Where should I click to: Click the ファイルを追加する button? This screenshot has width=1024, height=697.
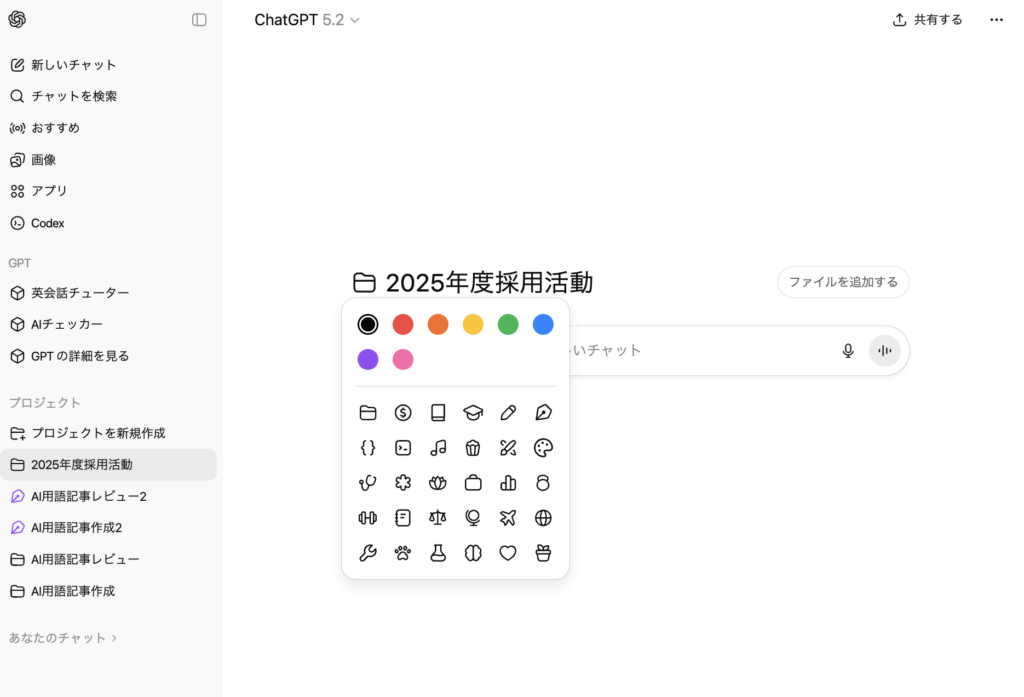pyautogui.click(x=843, y=282)
